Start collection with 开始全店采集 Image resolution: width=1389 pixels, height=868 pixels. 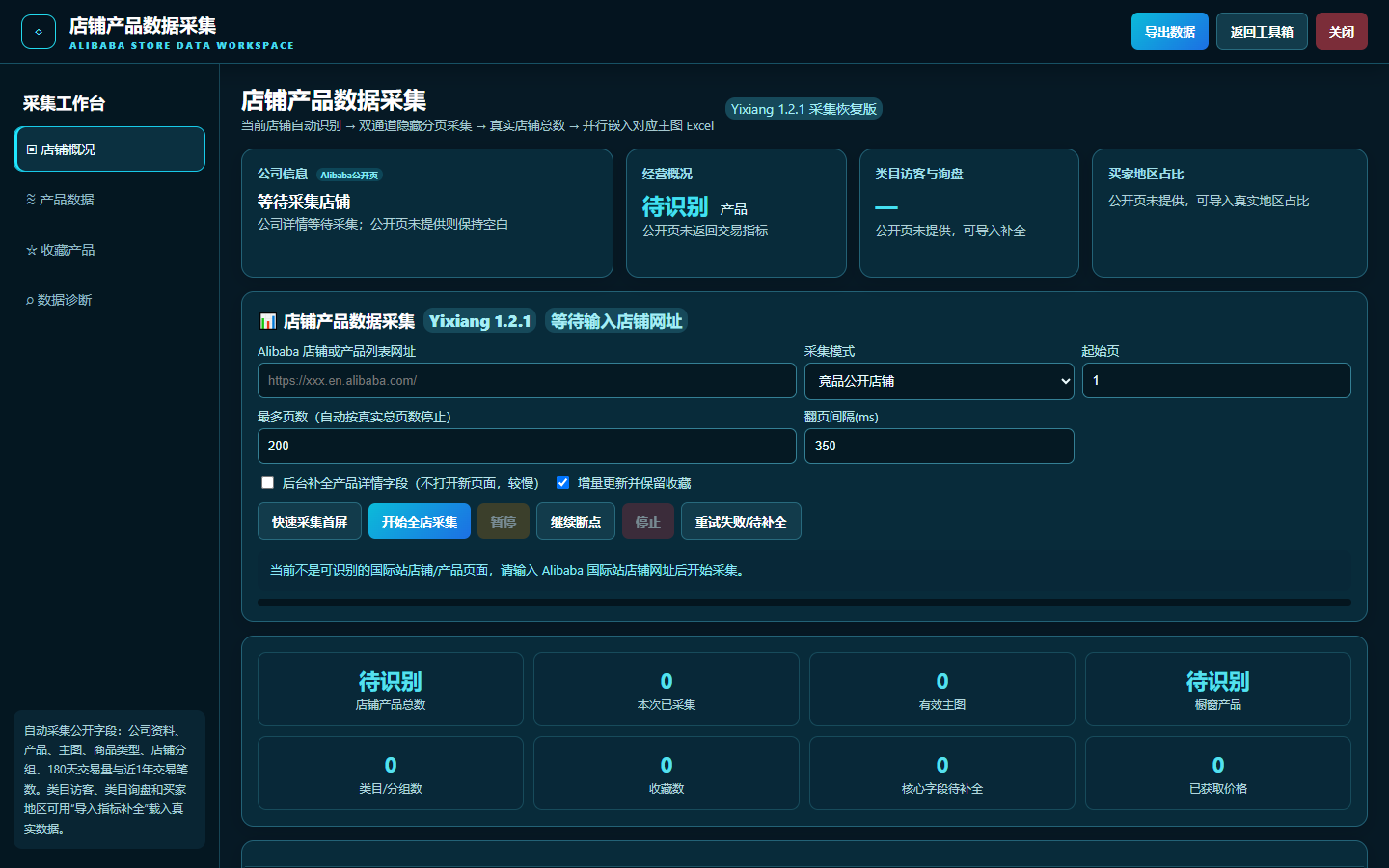coord(420,522)
